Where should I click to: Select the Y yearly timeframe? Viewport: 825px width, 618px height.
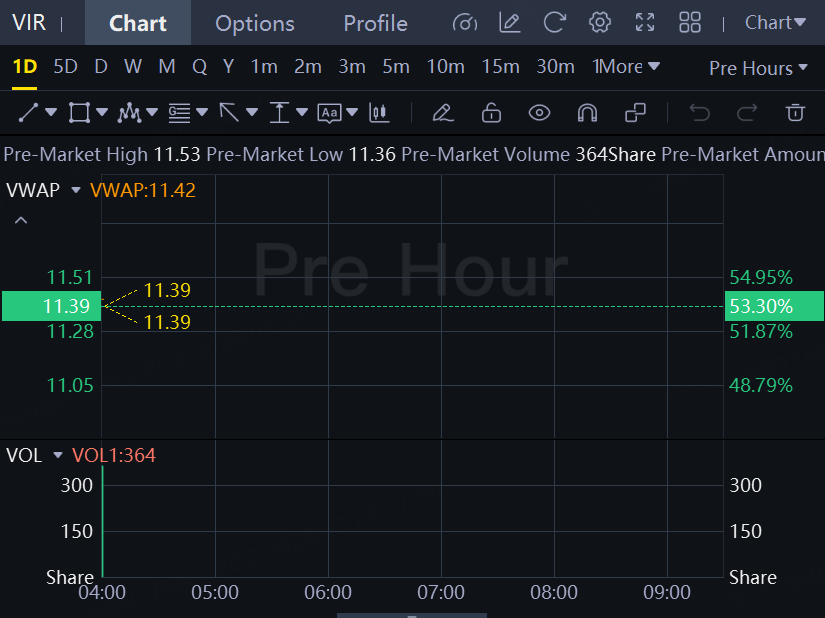[x=228, y=67]
